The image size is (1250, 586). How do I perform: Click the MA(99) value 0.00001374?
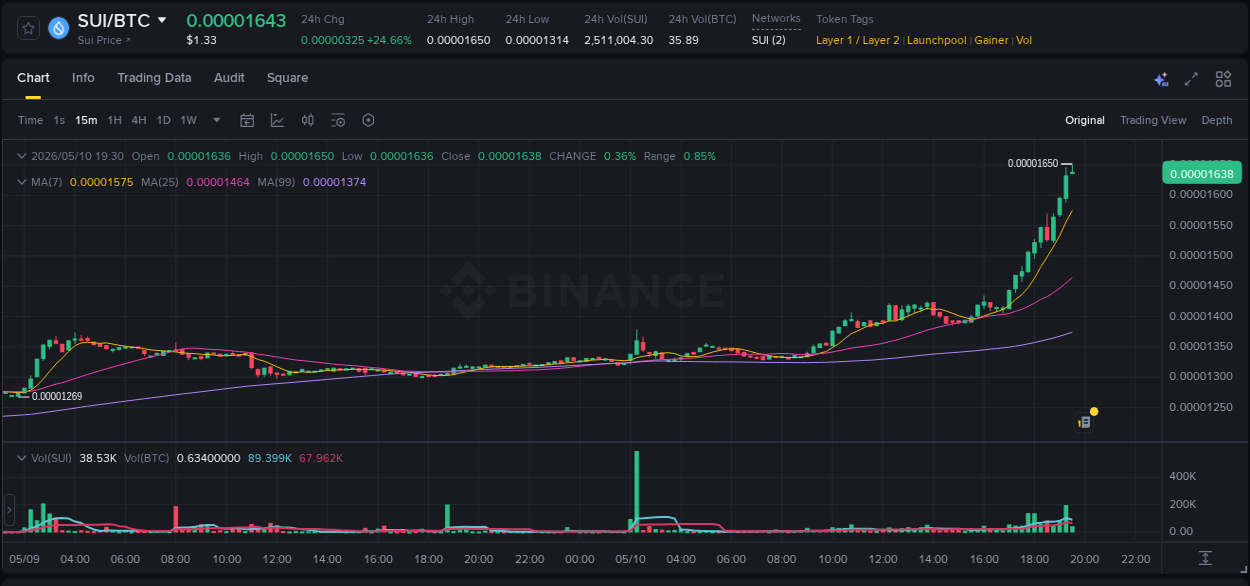pyautogui.click(x=334, y=182)
